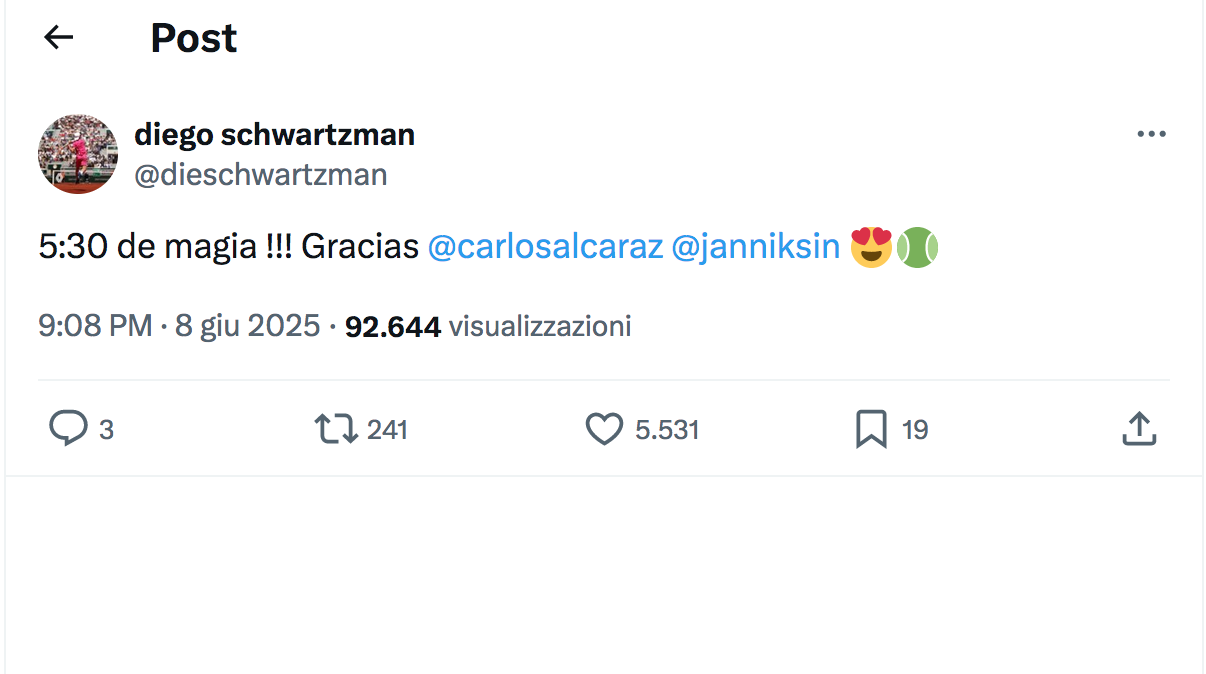
Task: Click the tennis ball emoji in the post
Action: pyautogui.click(x=917, y=247)
